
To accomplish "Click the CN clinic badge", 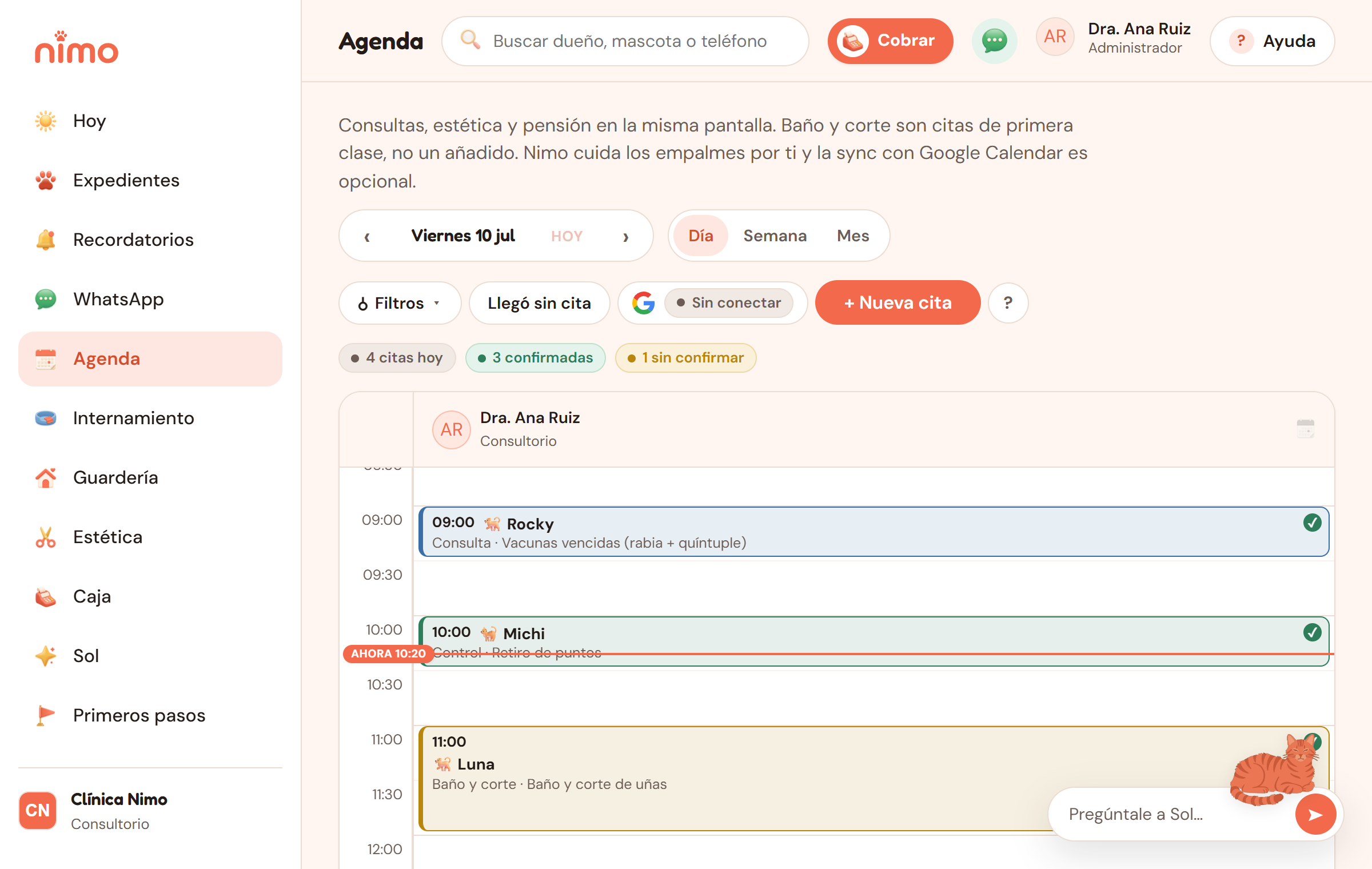I will click(x=38, y=811).
